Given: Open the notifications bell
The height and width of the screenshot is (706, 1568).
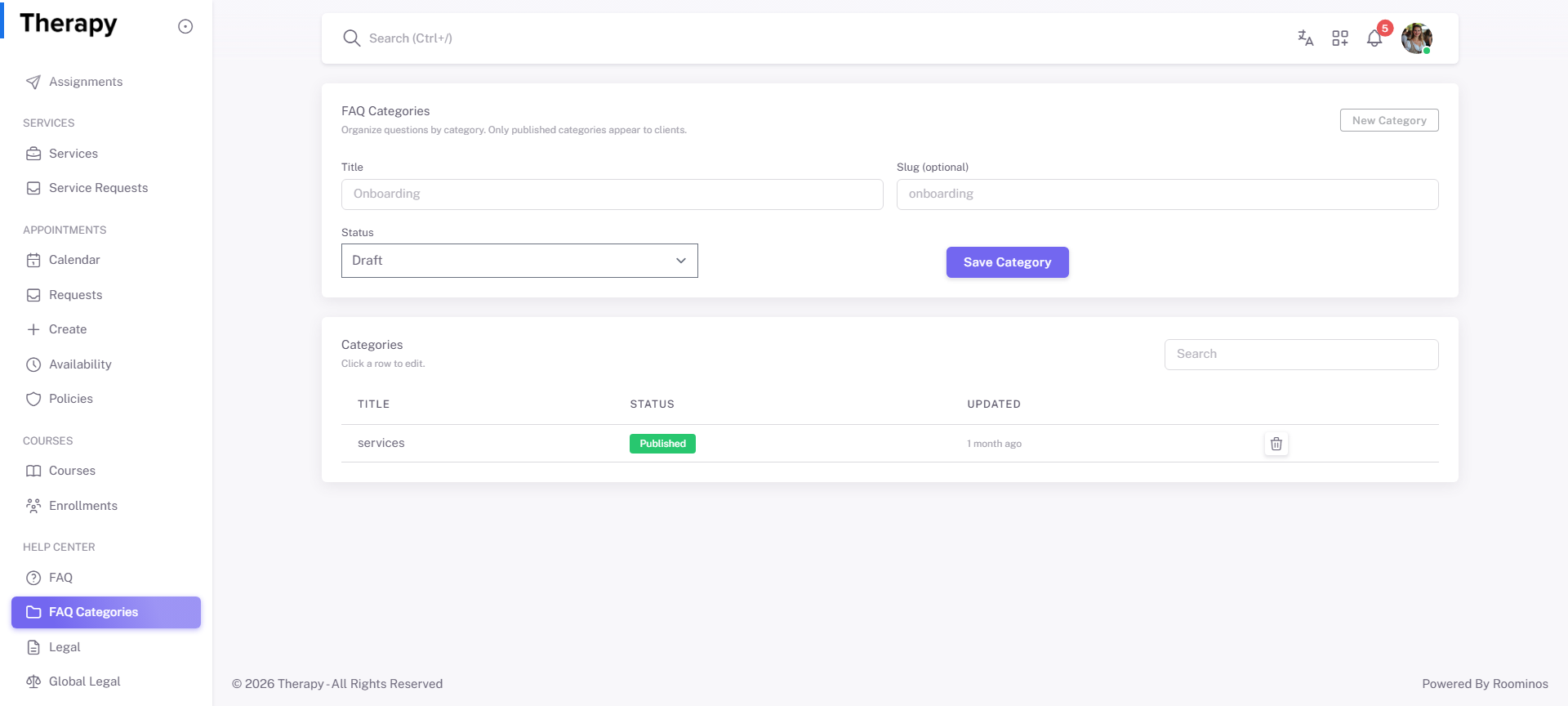Looking at the screenshot, I should 1374,38.
